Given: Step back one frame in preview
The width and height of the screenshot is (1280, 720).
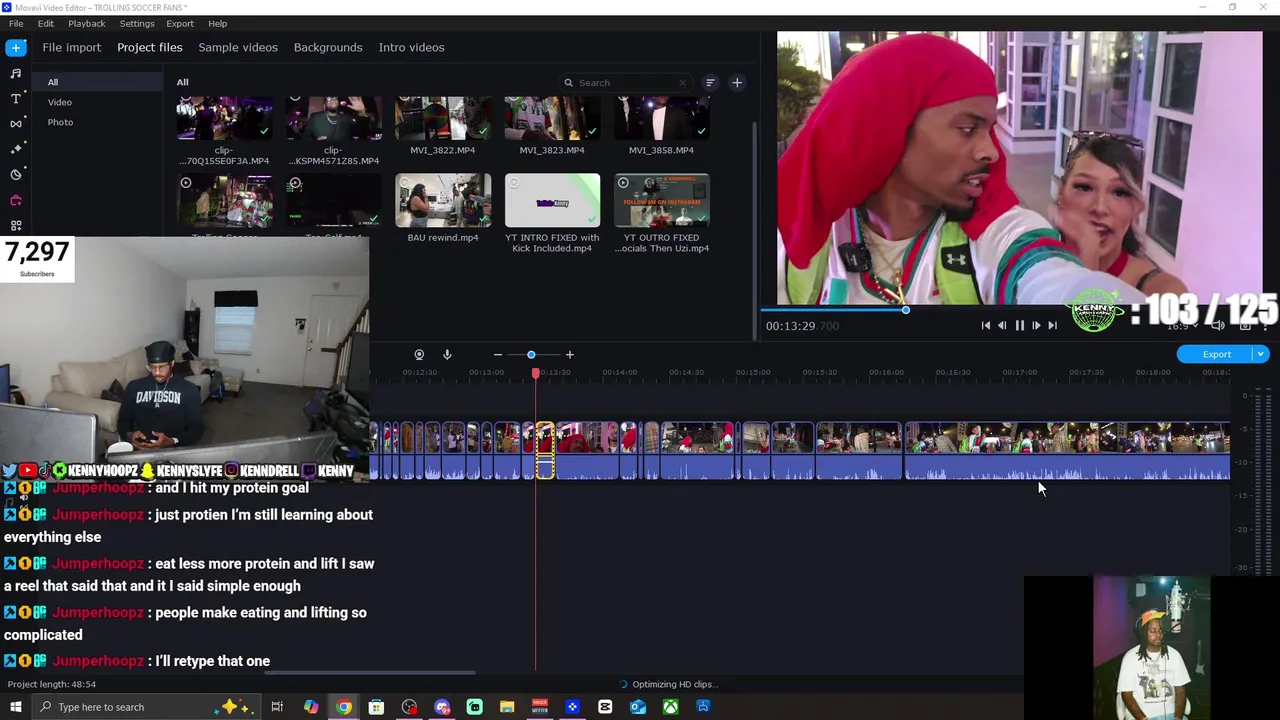Looking at the screenshot, I should pyautogui.click(x=1002, y=325).
